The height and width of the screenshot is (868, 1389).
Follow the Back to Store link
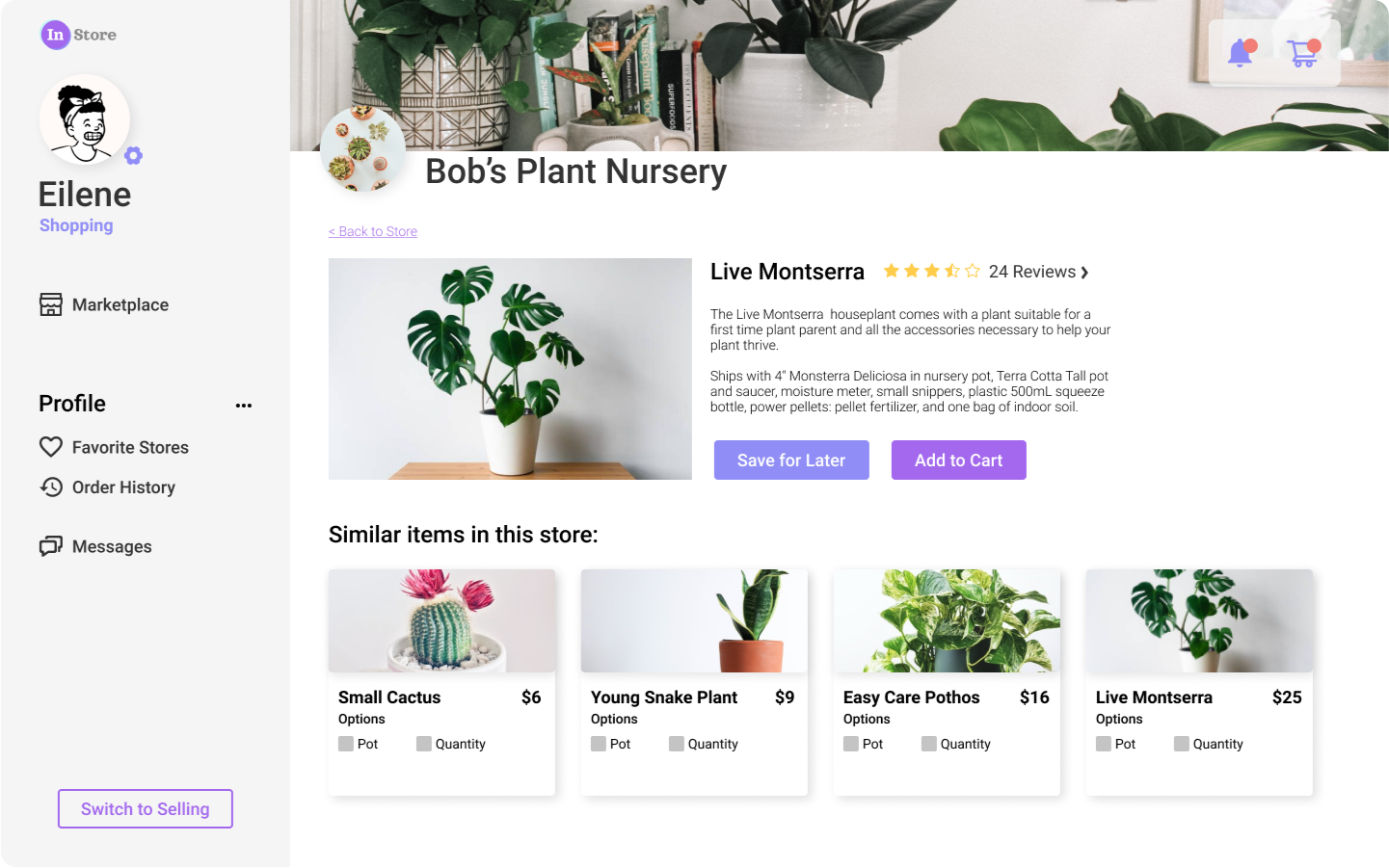click(x=373, y=231)
